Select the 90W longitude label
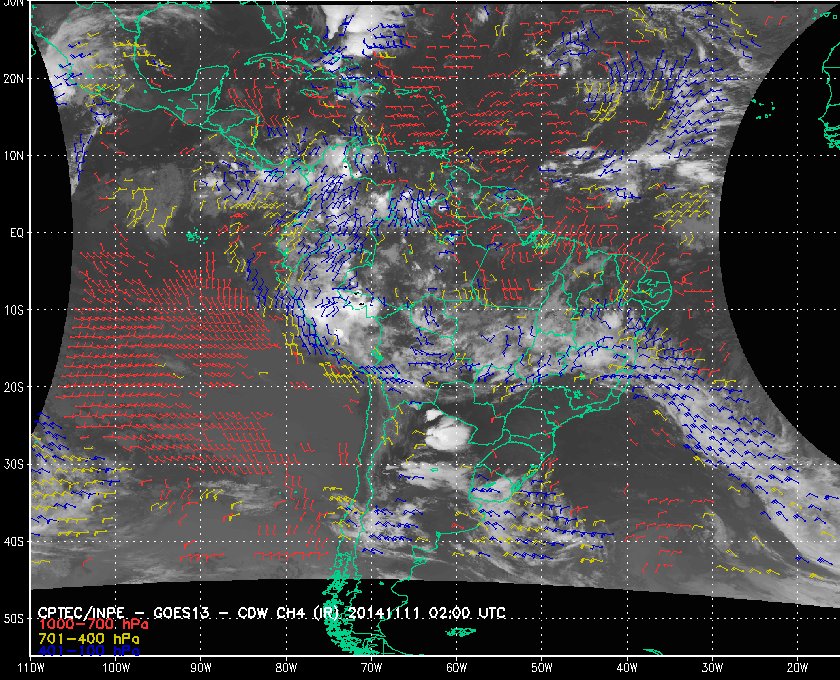Viewport: 840px width, 680px height. point(201,668)
